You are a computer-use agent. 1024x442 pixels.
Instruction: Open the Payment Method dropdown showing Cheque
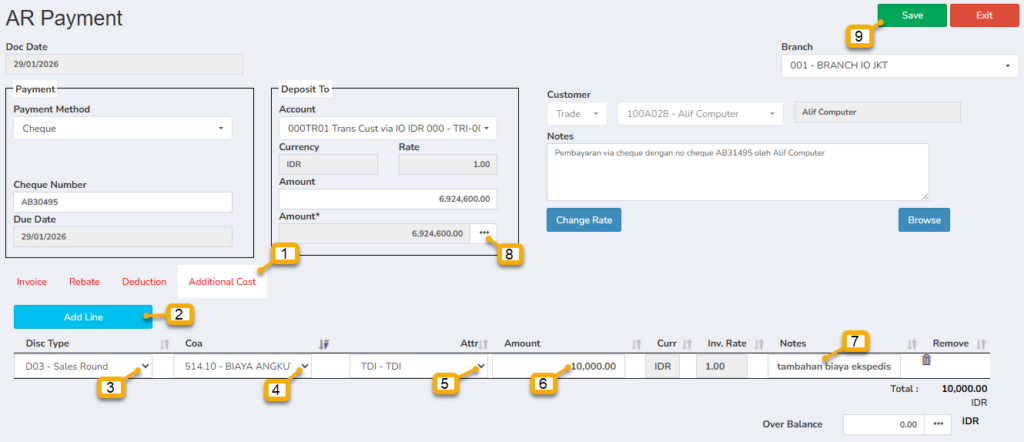(x=122, y=128)
